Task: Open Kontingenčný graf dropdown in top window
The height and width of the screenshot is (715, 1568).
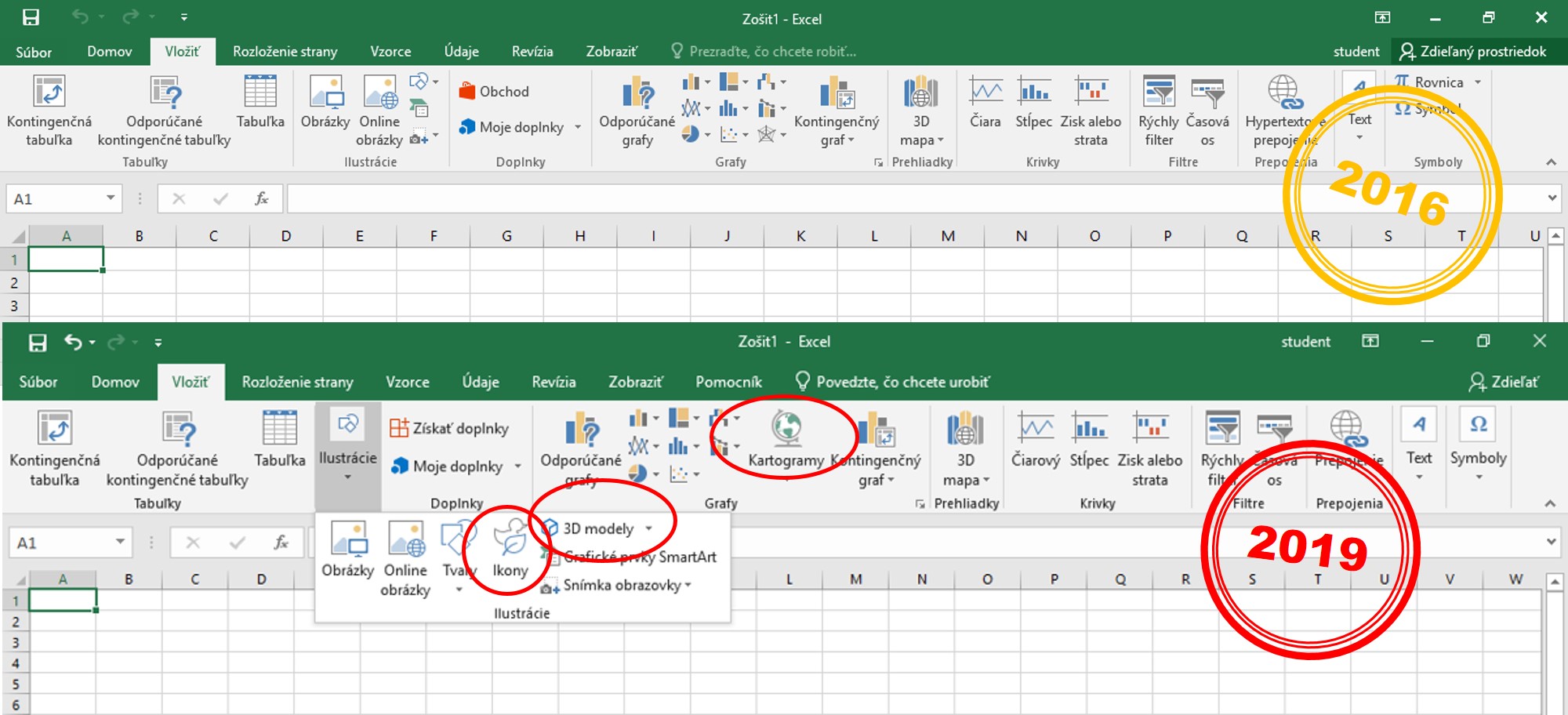Action: point(837,111)
